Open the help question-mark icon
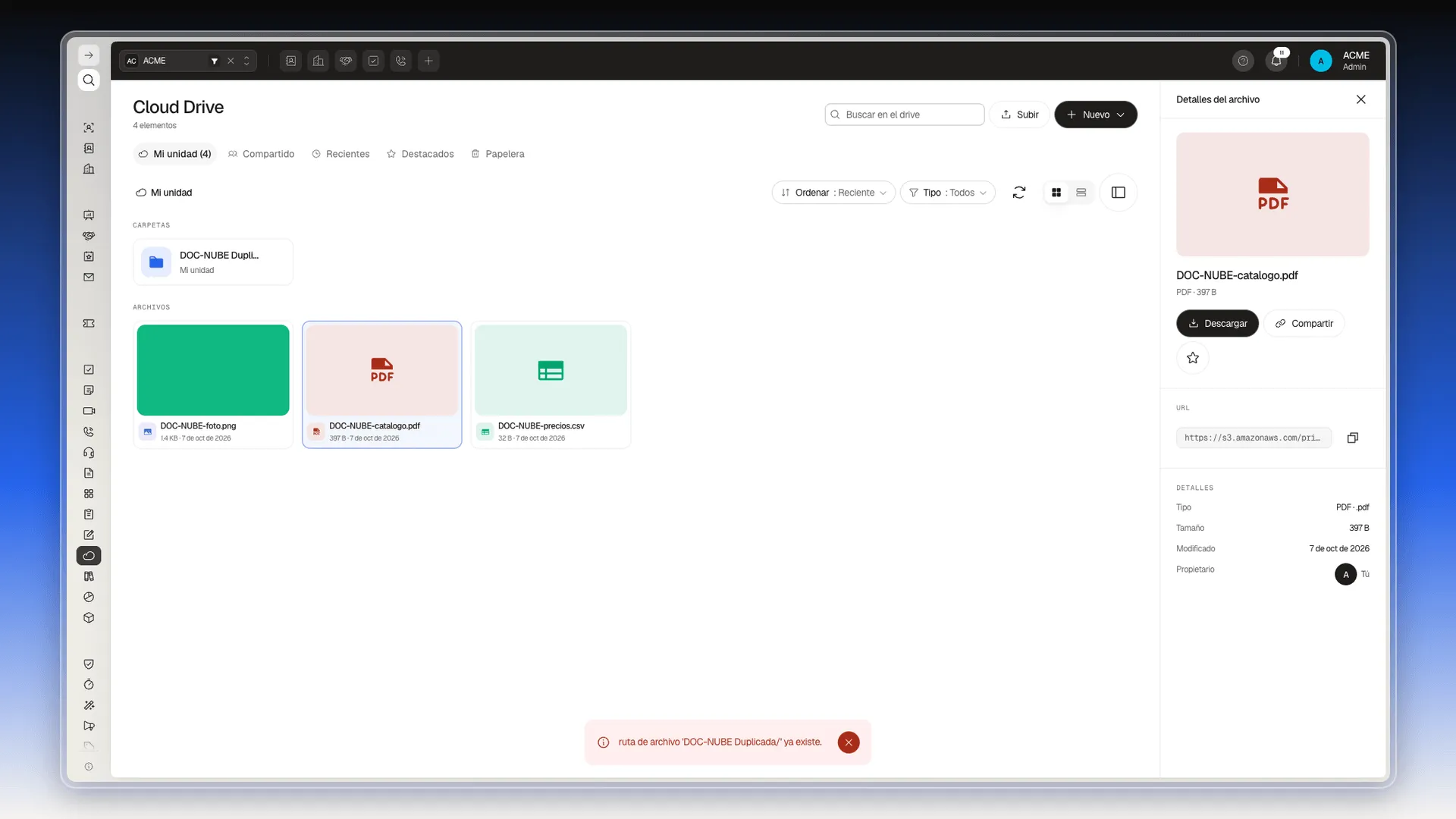Image resolution: width=1456 pixels, height=819 pixels. [1243, 61]
